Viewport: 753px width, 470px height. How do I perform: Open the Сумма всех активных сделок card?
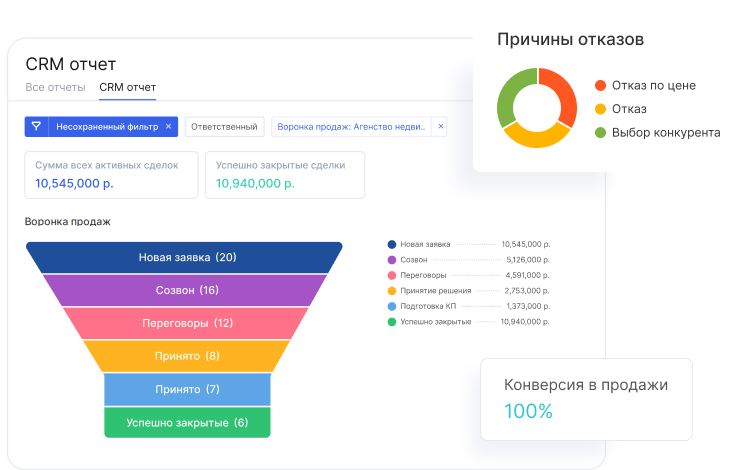point(110,174)
